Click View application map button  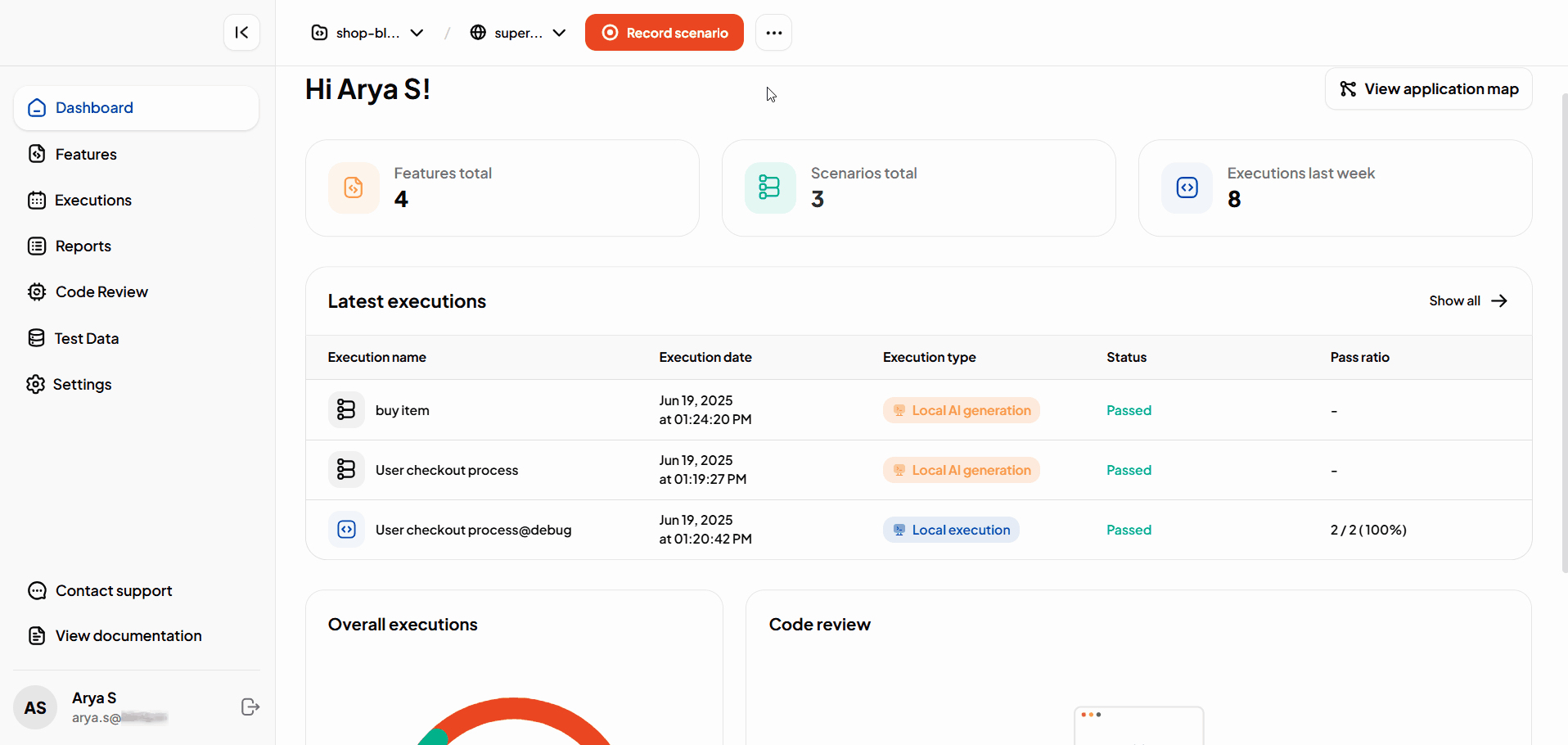[x=1428, y=89]
